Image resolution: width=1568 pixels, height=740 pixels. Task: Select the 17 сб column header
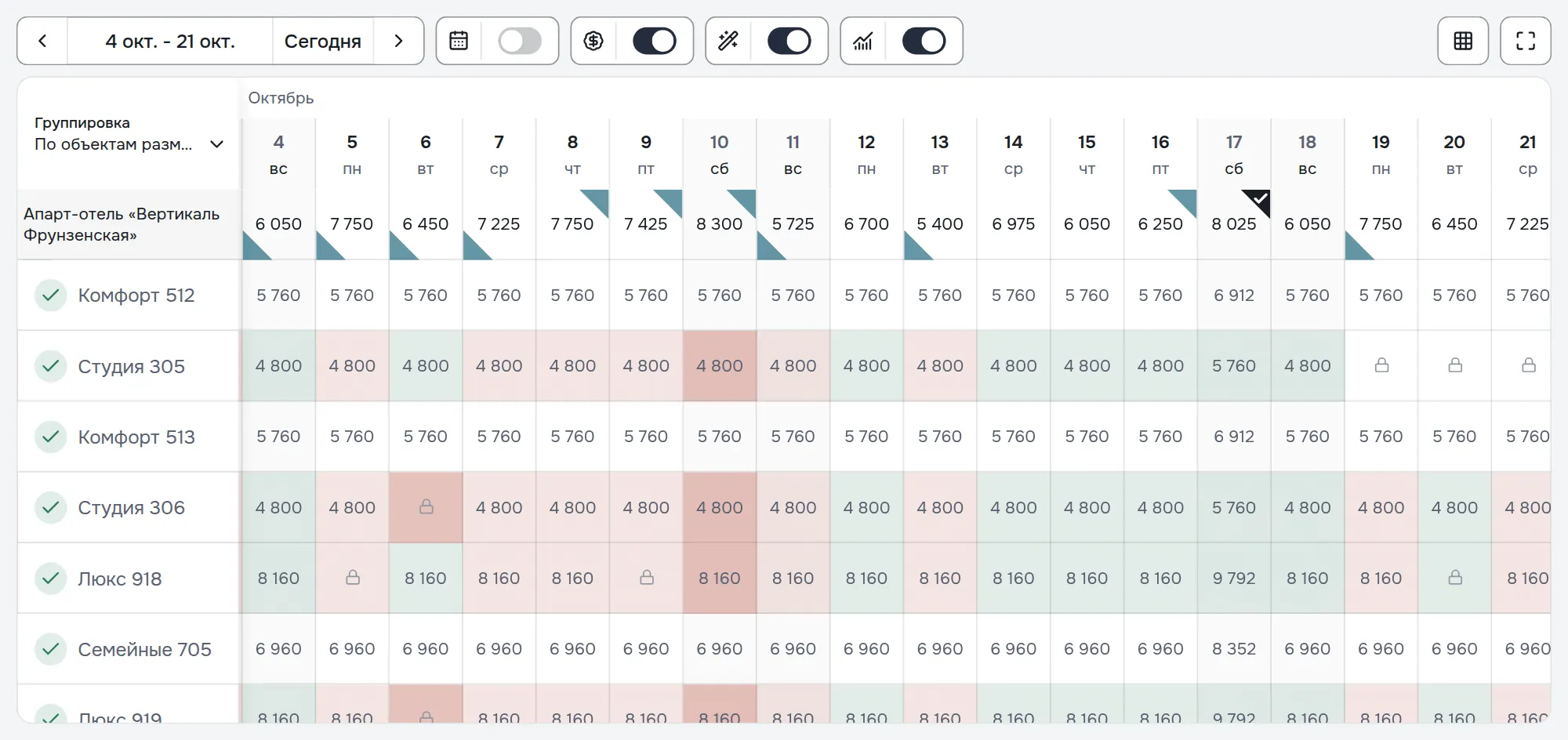pyautogui.click(x=1234, y=154)
